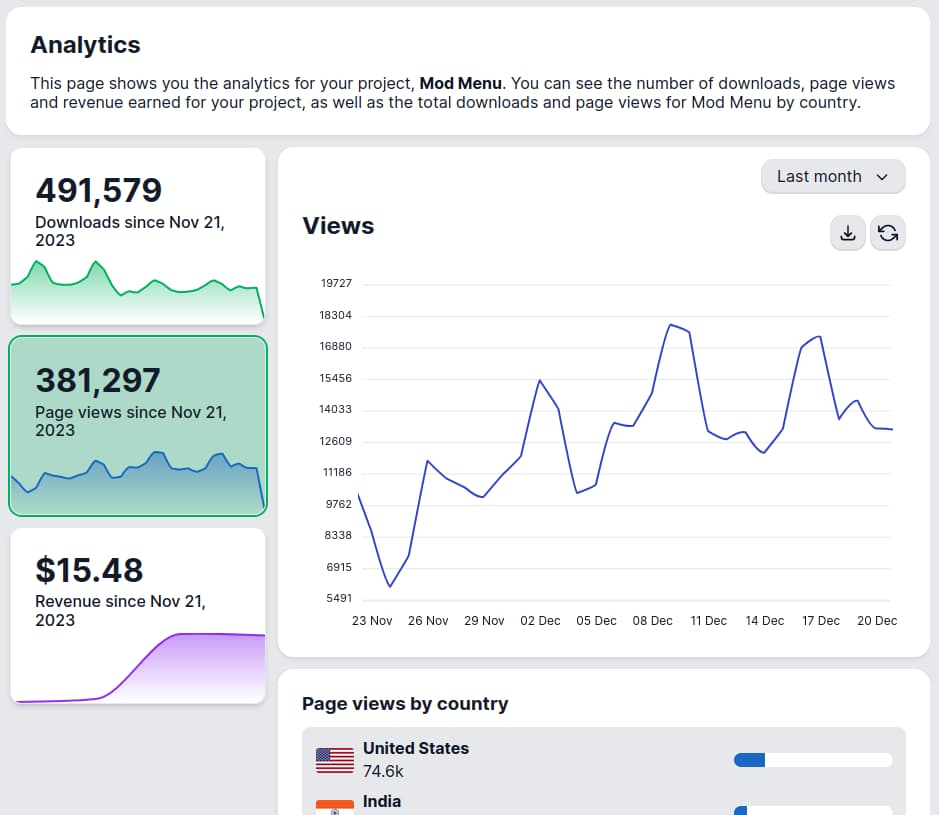Open the Last month time range dropdown
939x815 pixels.
pyautogui.click(x=832, y=176)
